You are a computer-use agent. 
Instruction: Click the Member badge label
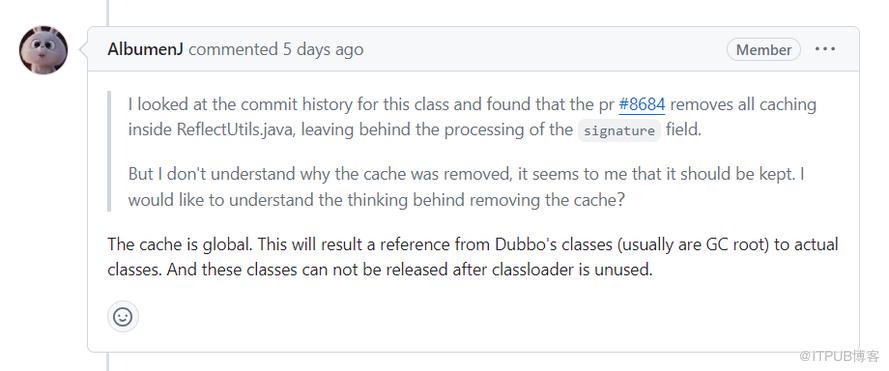pyautogui.click(x=763, y=49)
